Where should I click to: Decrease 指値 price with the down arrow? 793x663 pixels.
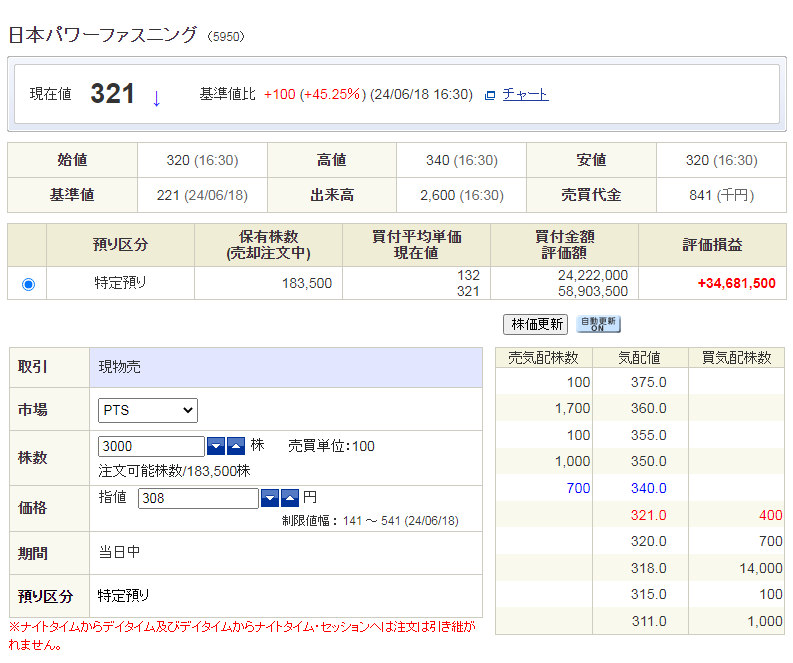[270, 498]
